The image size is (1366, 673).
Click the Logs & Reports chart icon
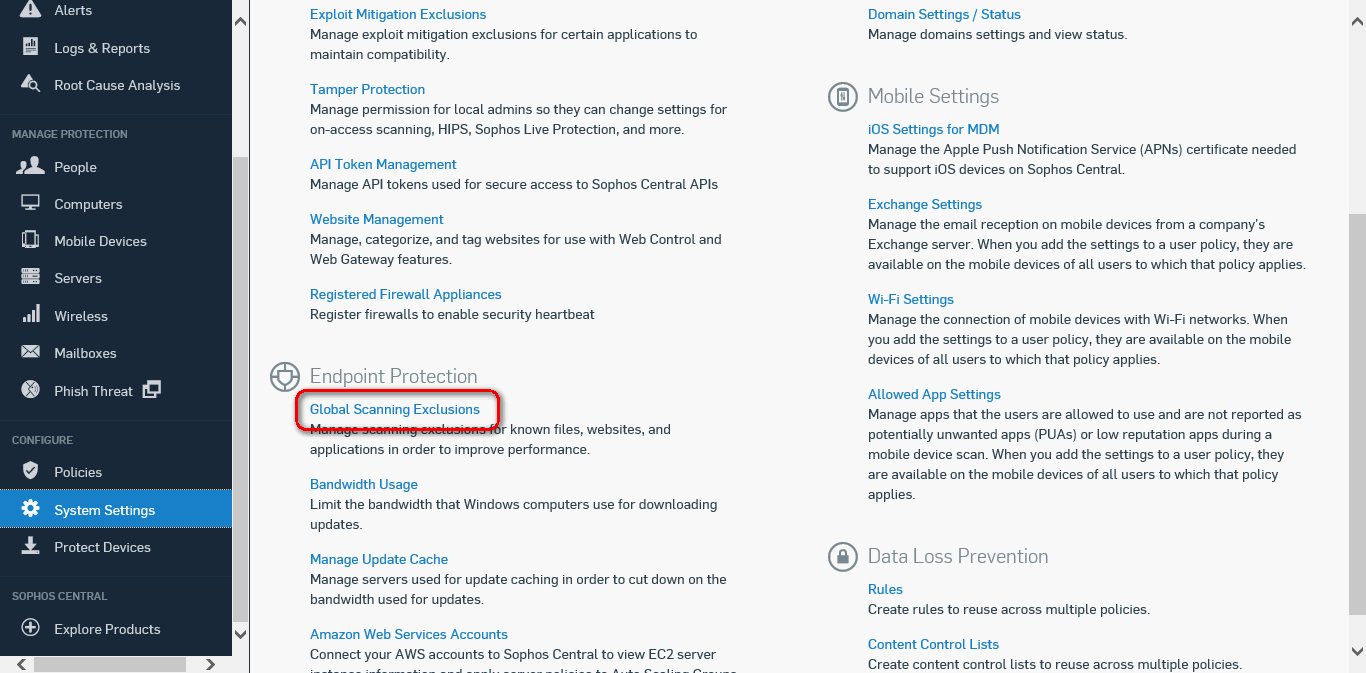31,47
